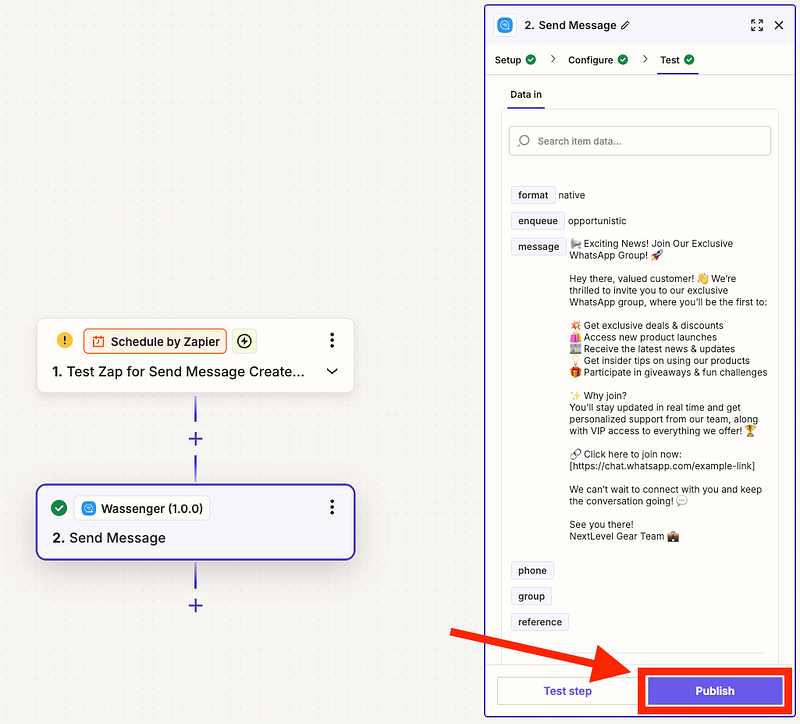800x724 pixels.
Task: Add a step between steps 1 and 2
Action: (195, 439)
